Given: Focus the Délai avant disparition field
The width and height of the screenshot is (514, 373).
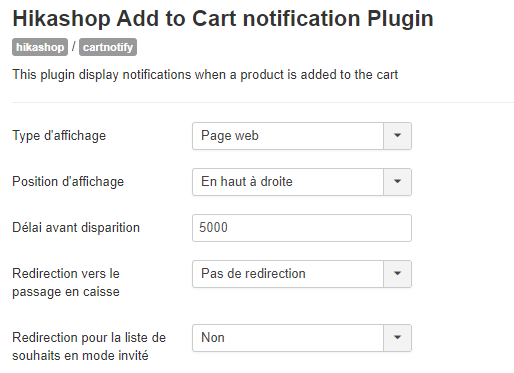Looking at the screenshot, I should click(x=302, y=228).
